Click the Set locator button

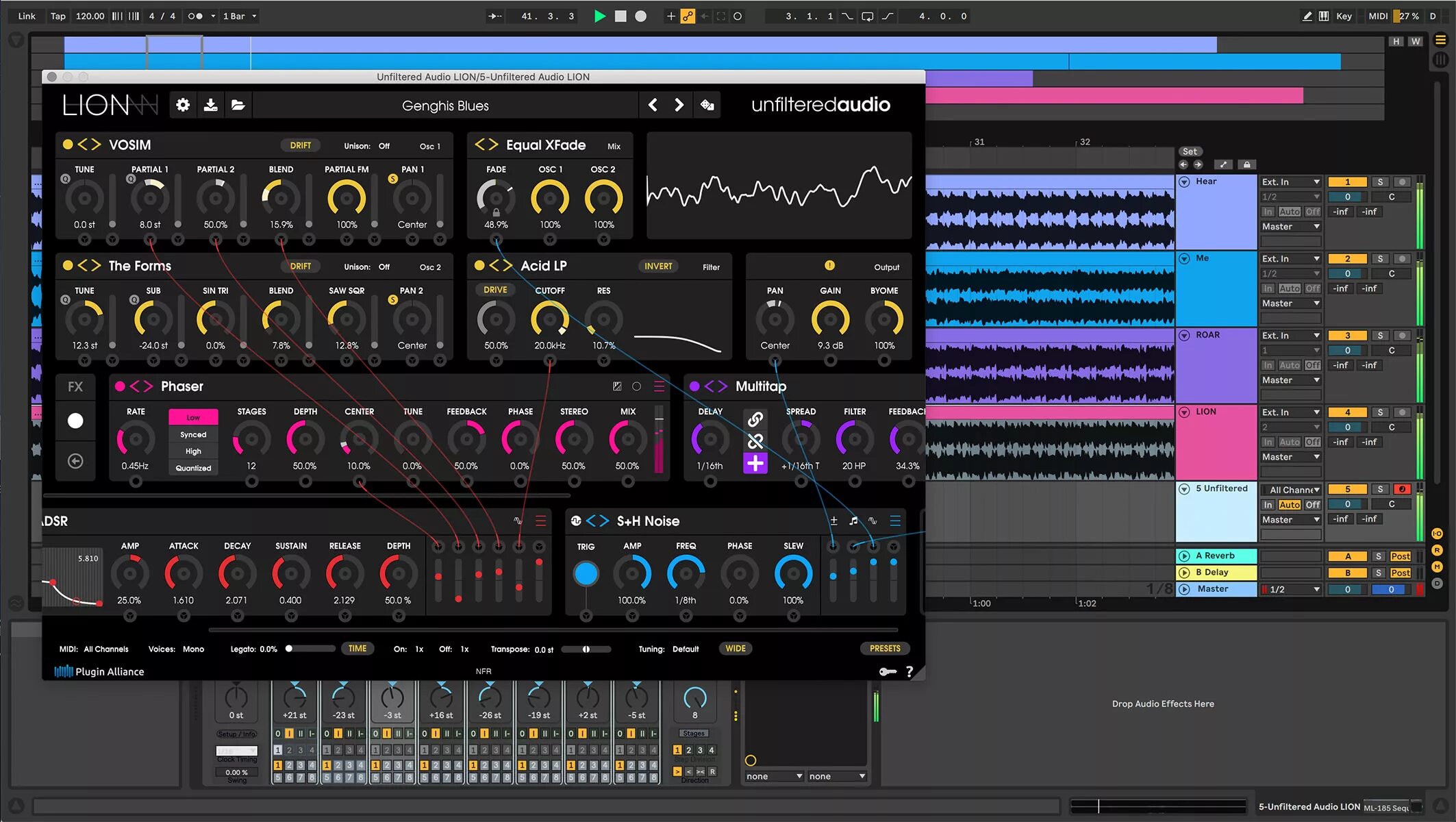pos(1190,151)
